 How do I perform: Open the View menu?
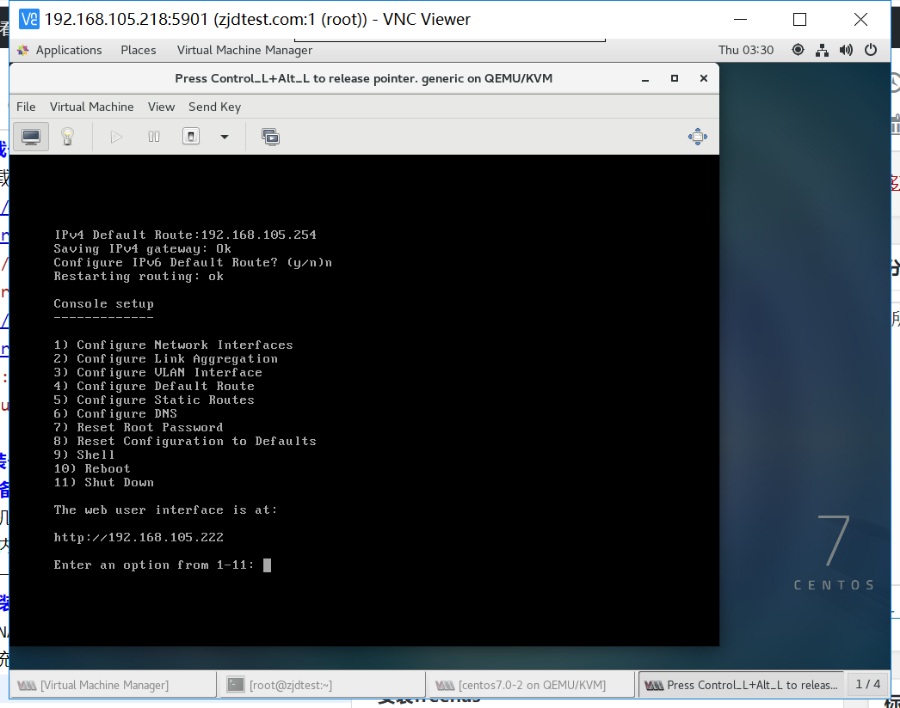pos(161,107)
